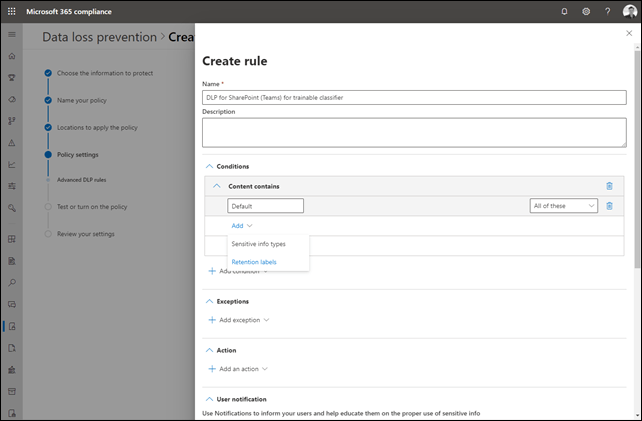Click the Description text area
Viewport: 642px width, 421px height.
click(x=414, y=132)
